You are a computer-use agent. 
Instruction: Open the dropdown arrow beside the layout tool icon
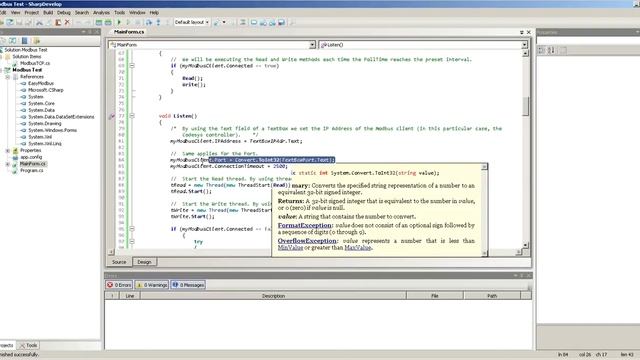pyautogui.click(x=224, y=22)
